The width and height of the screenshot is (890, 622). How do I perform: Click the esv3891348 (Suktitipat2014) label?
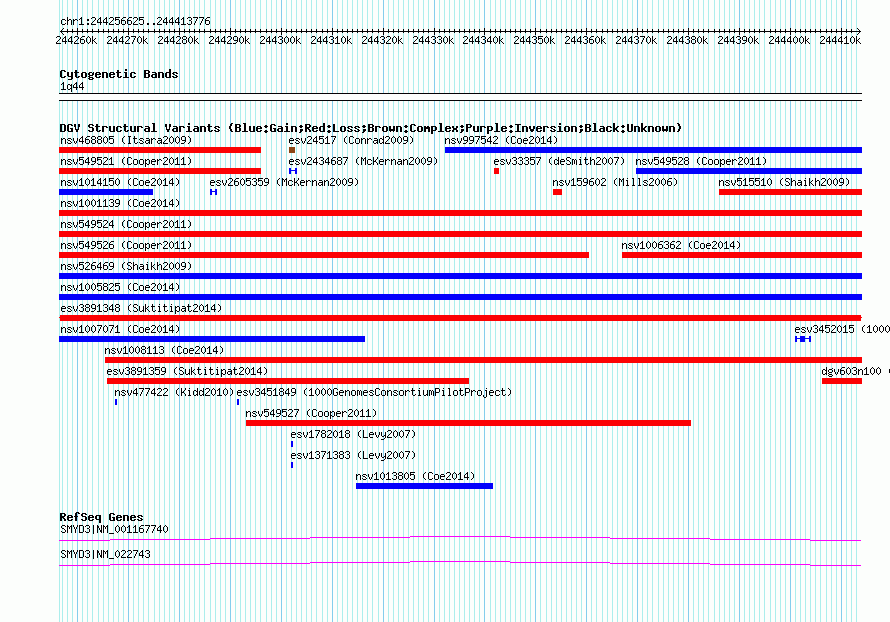[141, 308]
